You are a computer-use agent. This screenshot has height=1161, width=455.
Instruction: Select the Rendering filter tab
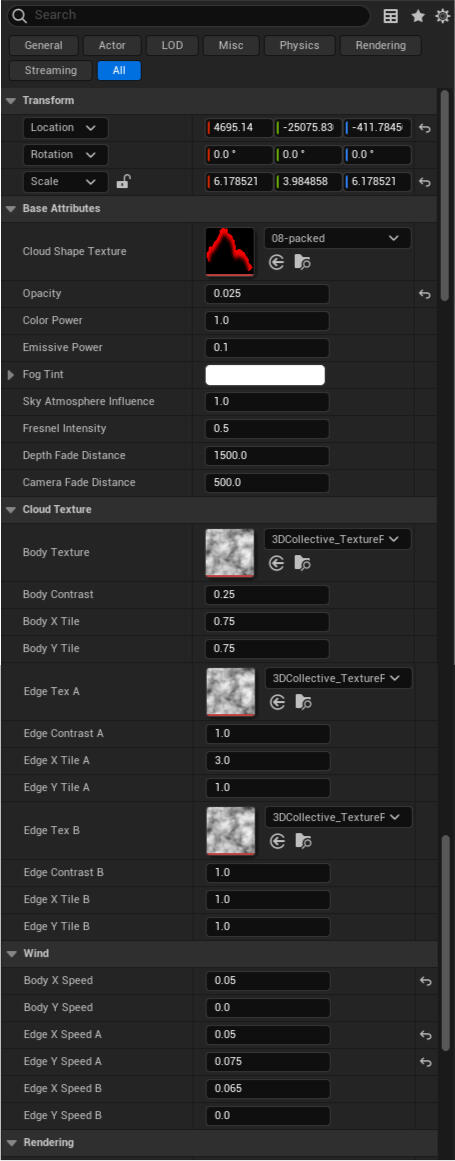[380, 45]
